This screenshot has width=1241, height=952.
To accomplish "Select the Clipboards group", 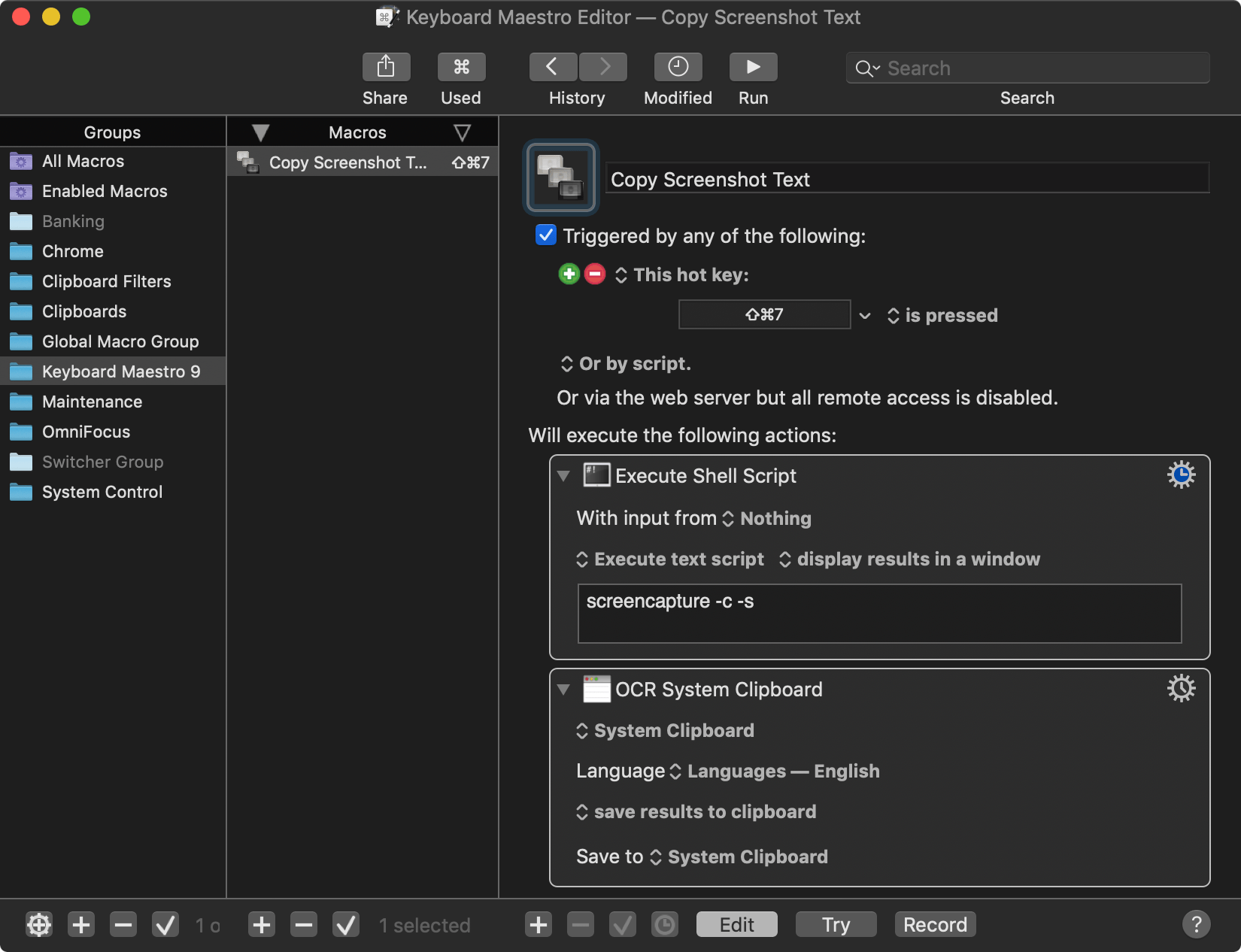I will pos(113,311).
